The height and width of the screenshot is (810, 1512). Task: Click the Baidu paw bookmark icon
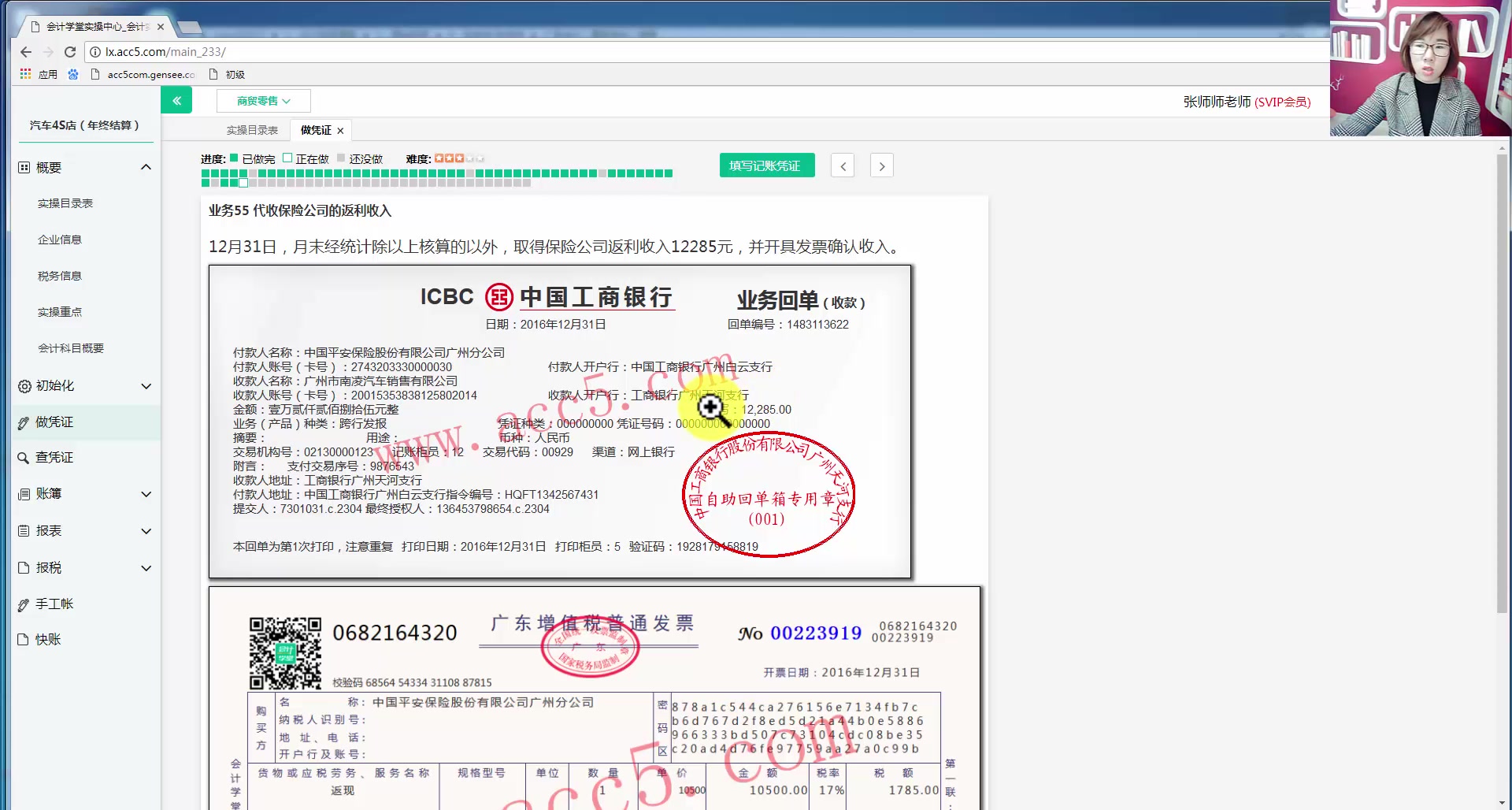73,74
